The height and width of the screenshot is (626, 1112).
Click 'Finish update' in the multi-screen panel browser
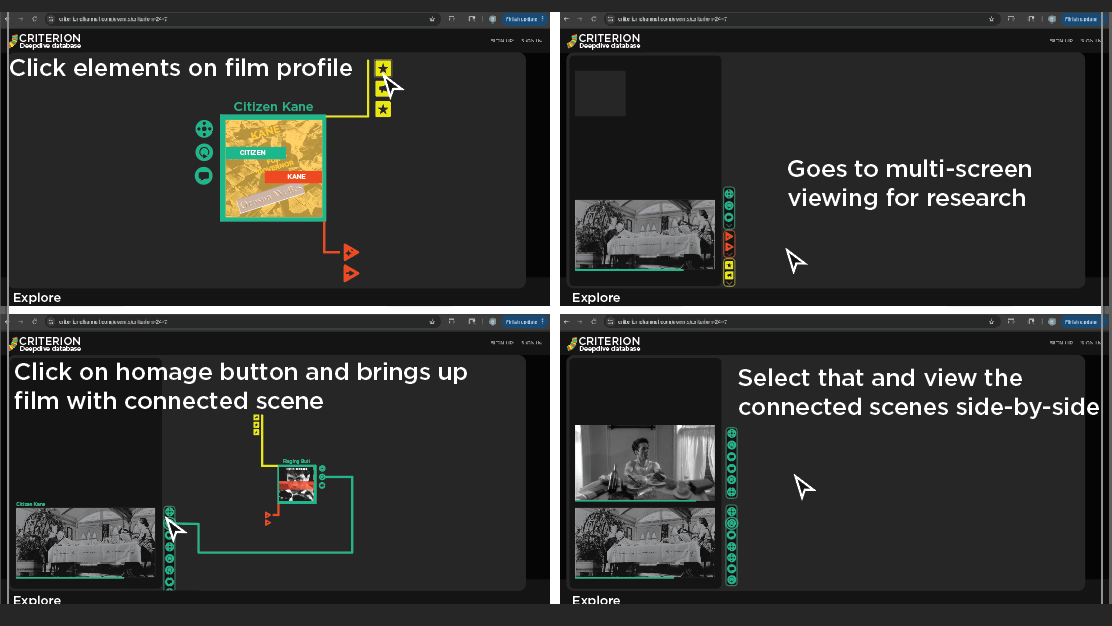pyautogui.click(x=1083, y=19)
